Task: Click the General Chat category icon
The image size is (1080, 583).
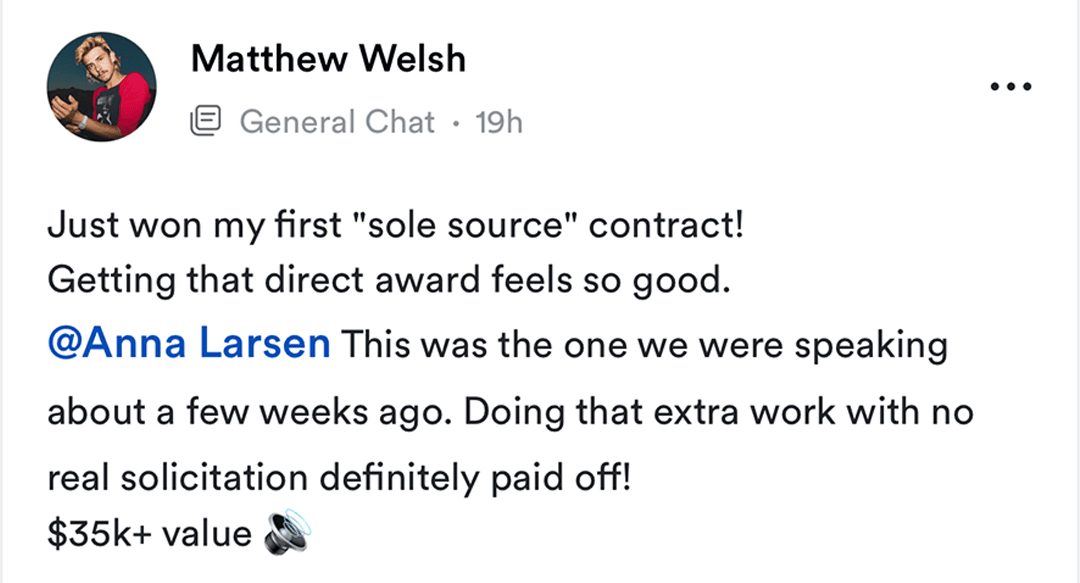Action: 205,122
